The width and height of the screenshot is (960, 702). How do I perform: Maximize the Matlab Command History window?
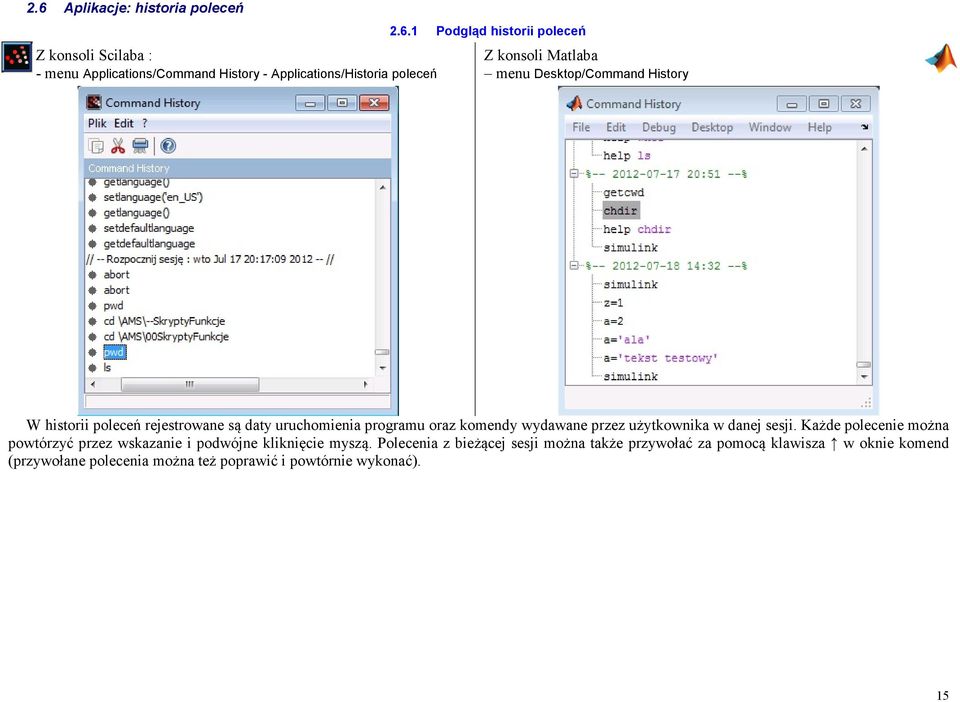(823, 104)
